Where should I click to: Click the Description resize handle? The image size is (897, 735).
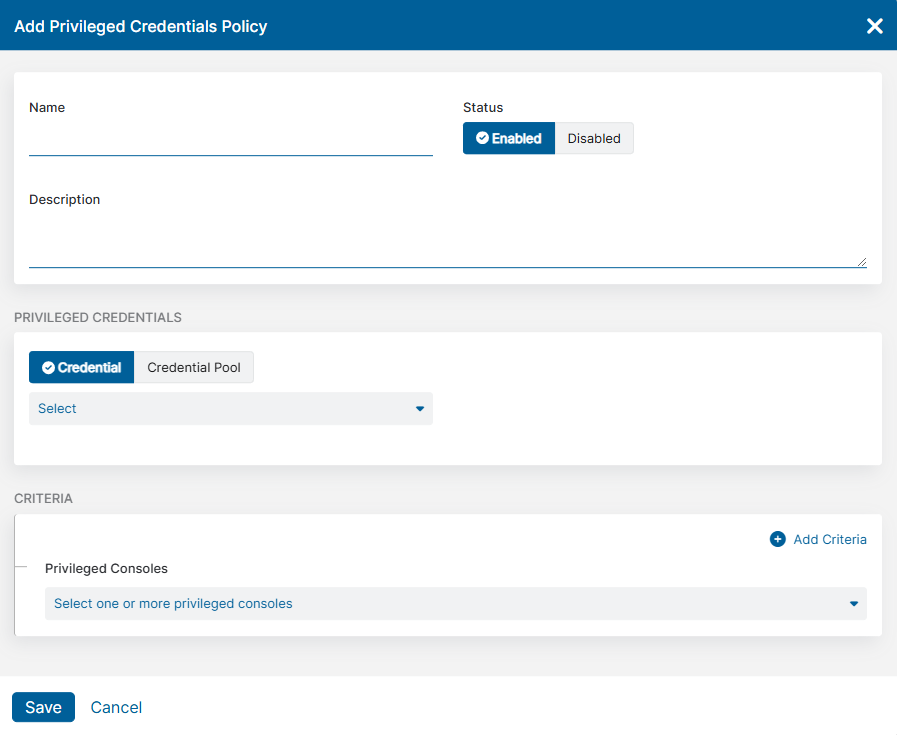tap(862, 262)
